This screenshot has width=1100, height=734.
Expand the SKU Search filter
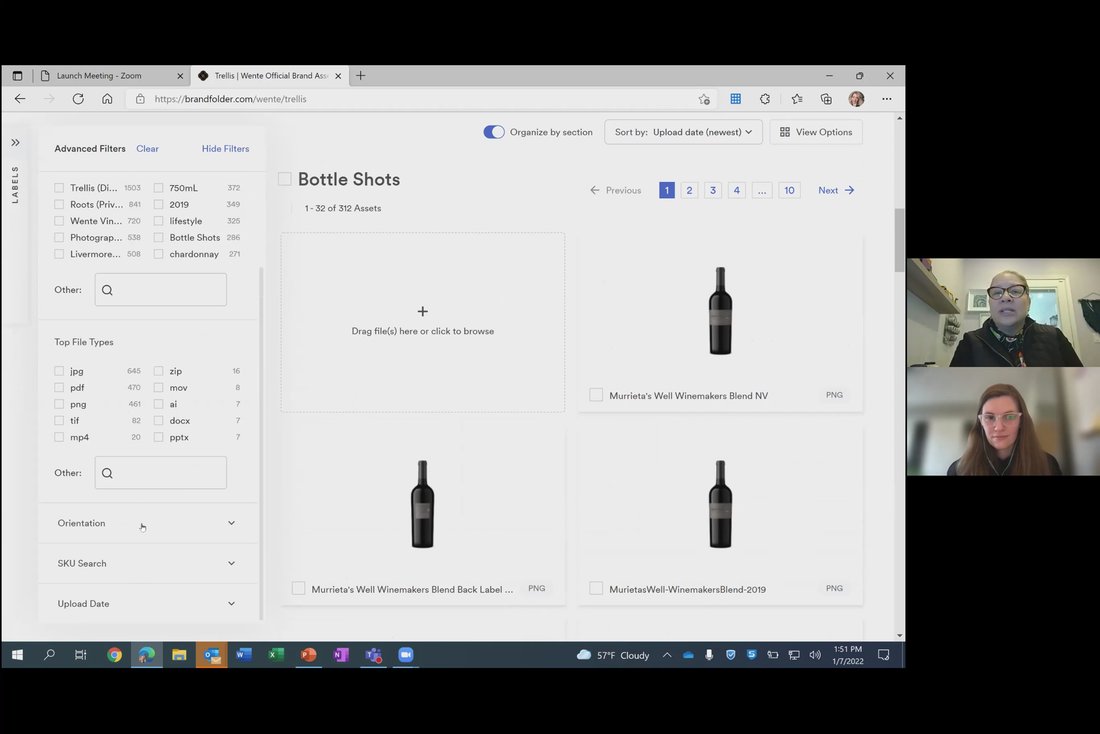click(x=146, y=563)
